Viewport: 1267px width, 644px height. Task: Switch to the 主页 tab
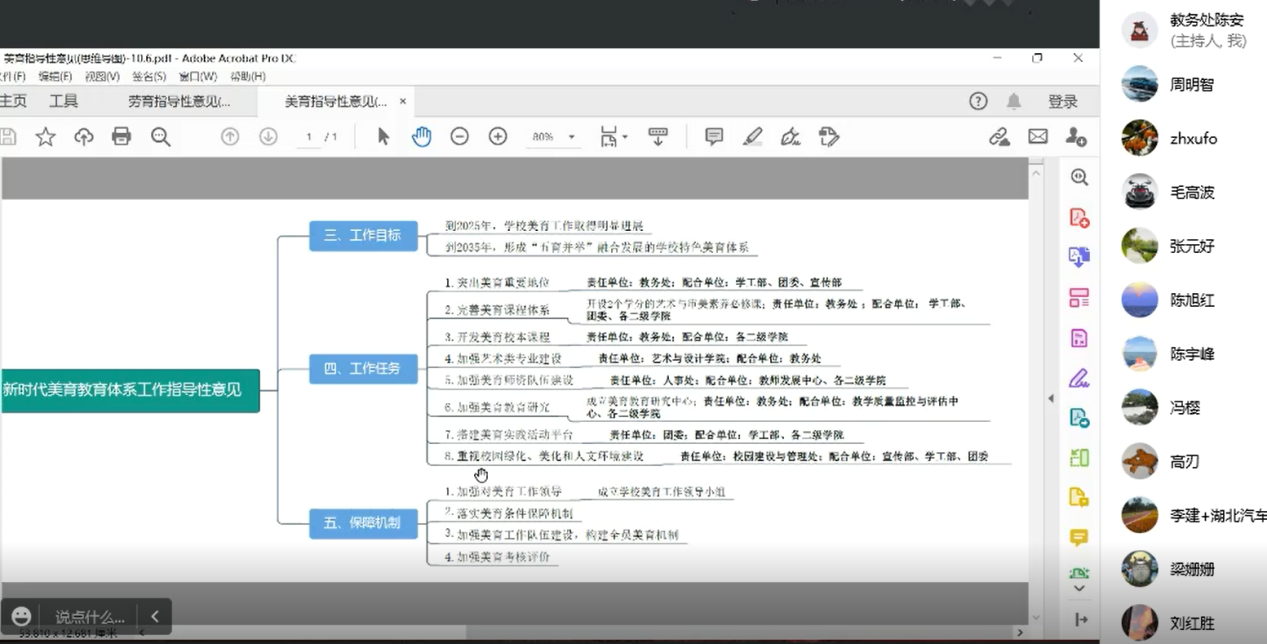click(14, 101)
